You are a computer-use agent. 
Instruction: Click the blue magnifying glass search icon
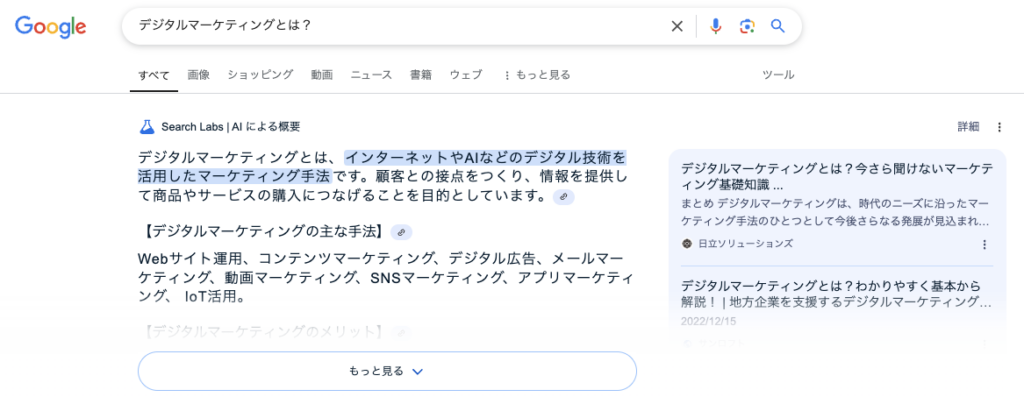click(x=777, y=26)
